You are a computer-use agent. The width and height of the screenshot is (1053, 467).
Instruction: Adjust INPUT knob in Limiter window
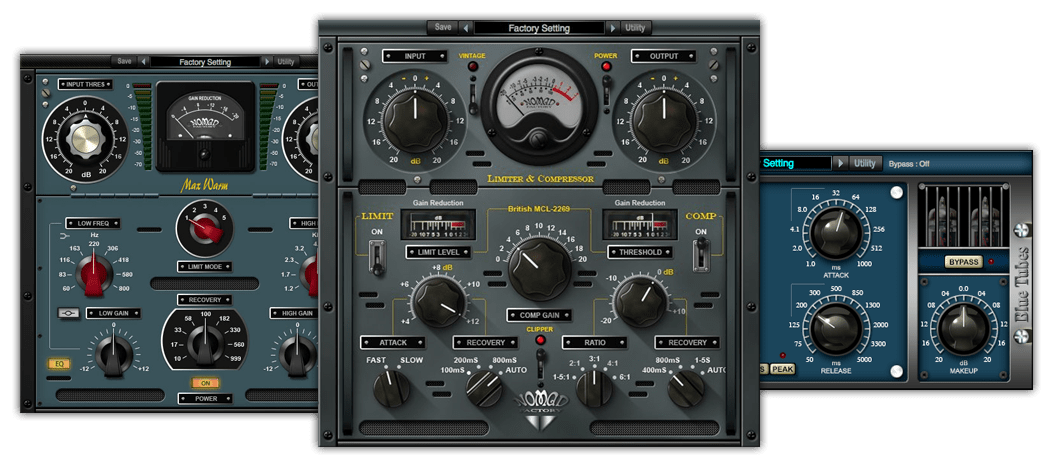[414, 121]
